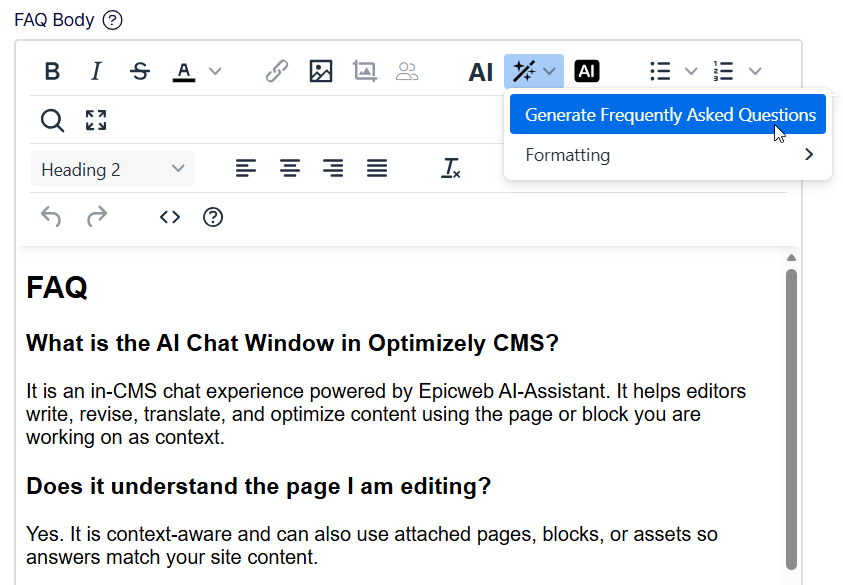Select Generate Frequently Asked Questions
This screenshot has width=843, height=585.
pos(668,115)
